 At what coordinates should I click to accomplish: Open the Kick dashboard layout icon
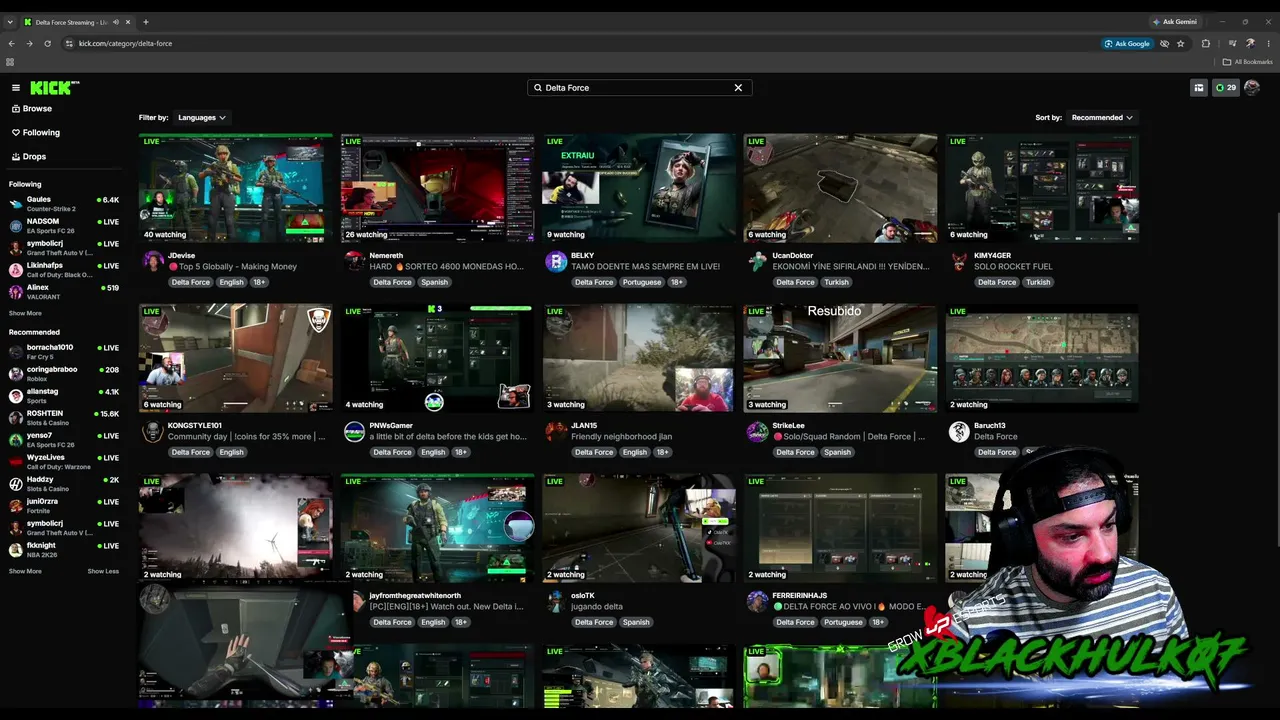coord(1199,88)
